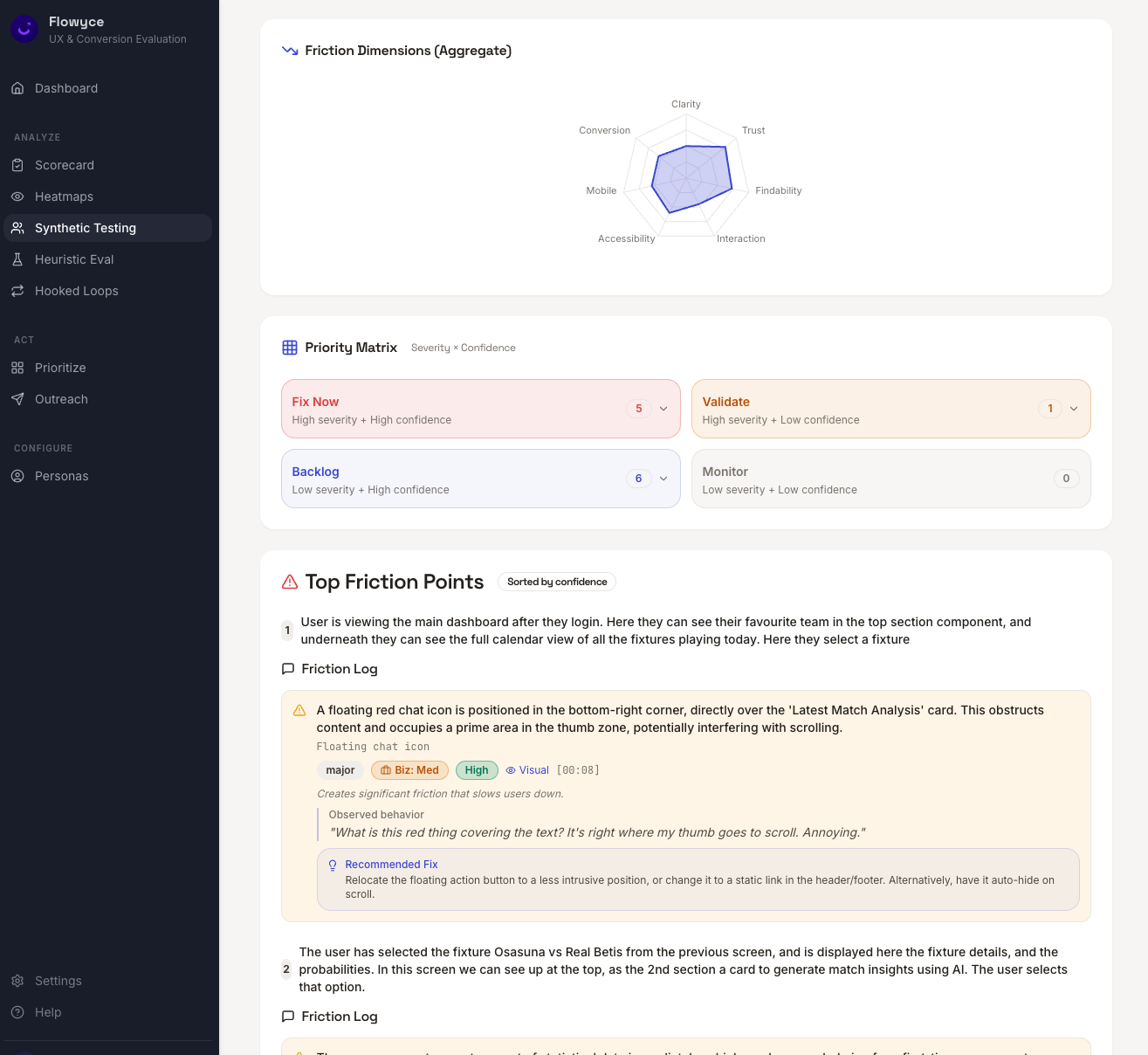The width and height of the screenshot is (1148, 1055).
Task: Open Heatmaps using the eye icon
Action: click(17, 197)
